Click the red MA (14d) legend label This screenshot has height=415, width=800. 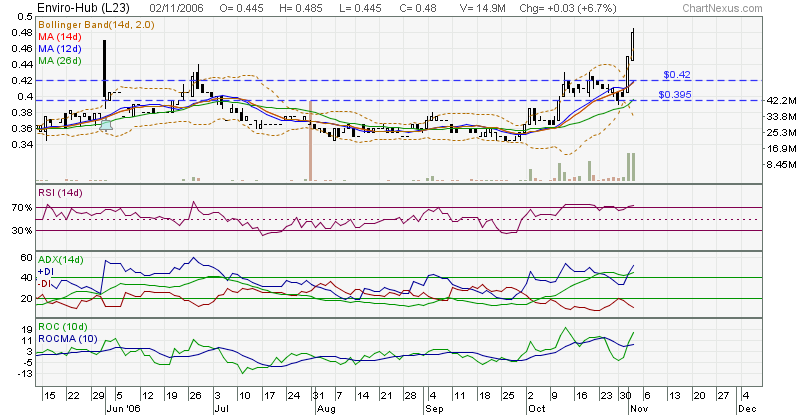(x=60, y=37)
